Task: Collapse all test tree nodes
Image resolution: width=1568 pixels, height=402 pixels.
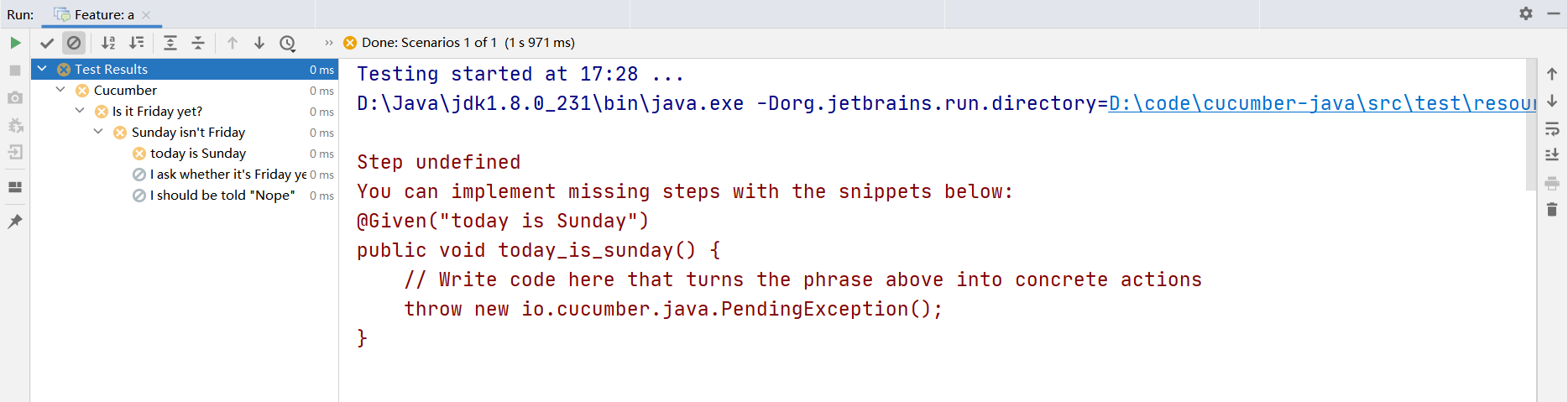Action: tap(198, 43)
